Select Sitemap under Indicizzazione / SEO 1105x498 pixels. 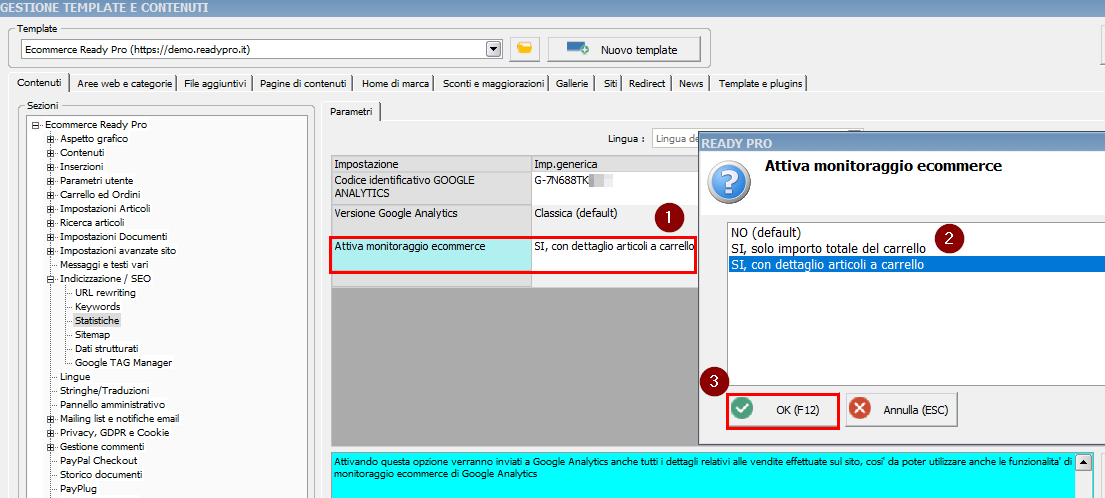click(92, 335)
